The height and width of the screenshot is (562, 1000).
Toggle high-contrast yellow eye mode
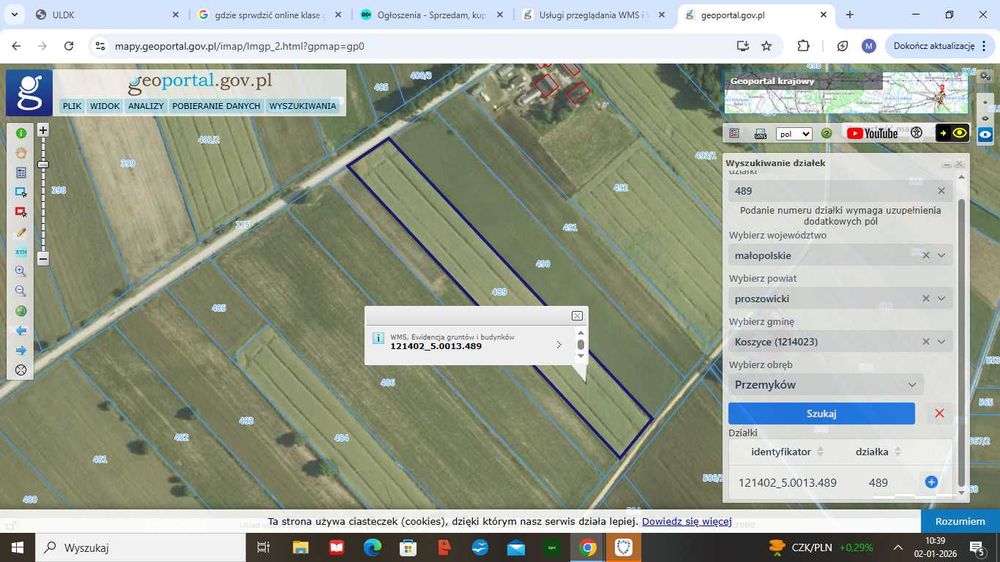click(952, 133)
